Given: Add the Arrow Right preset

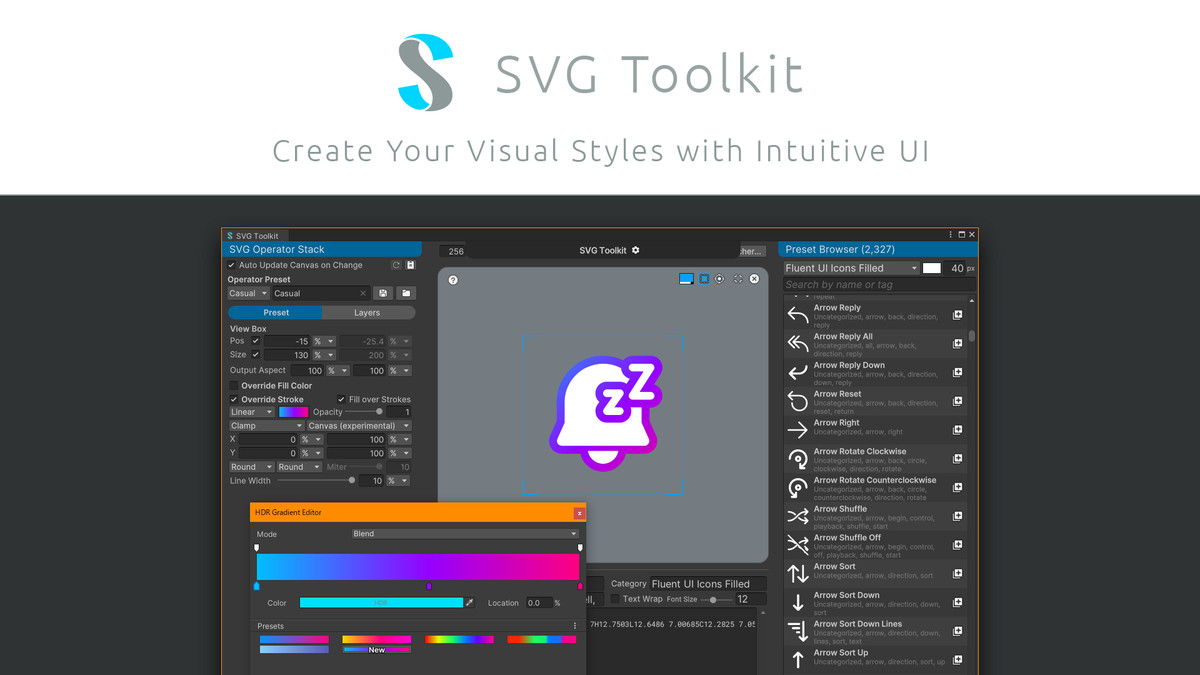Looking at the screenshot, I should [957, 430].
